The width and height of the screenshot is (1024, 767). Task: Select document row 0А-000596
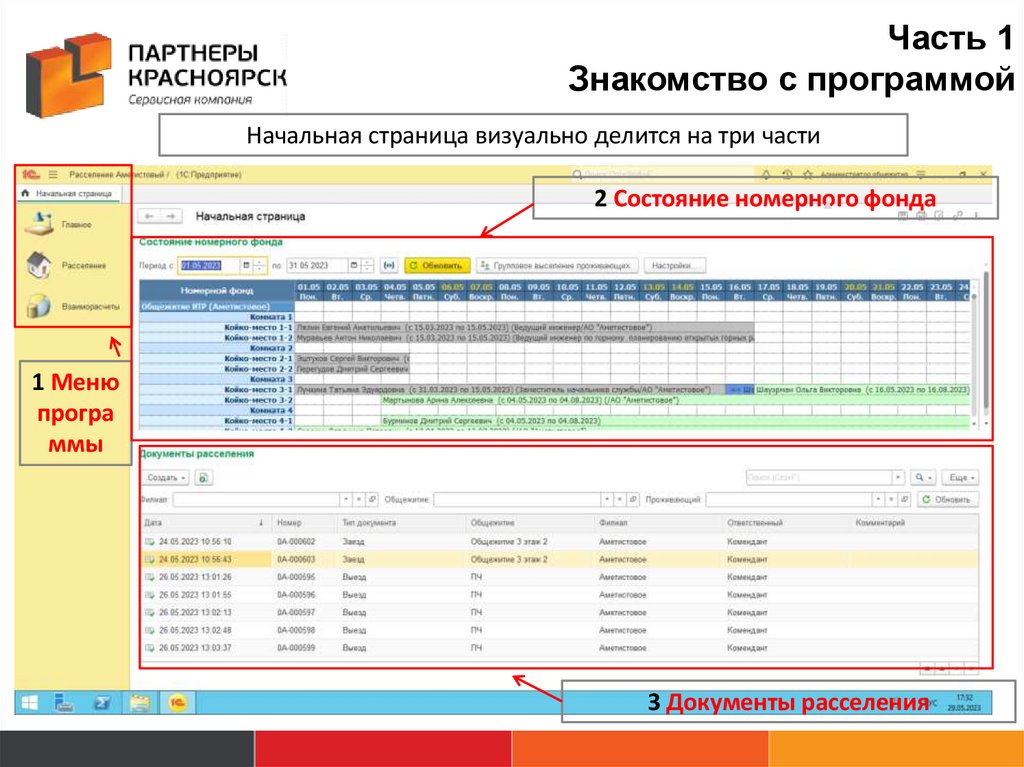560,595
